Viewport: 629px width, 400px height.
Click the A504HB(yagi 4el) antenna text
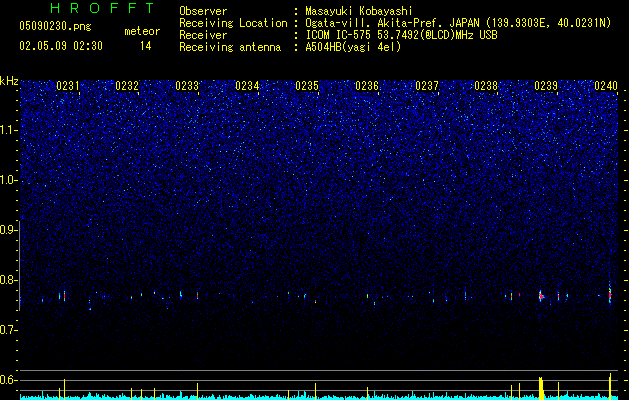click(x=353, y=47)
